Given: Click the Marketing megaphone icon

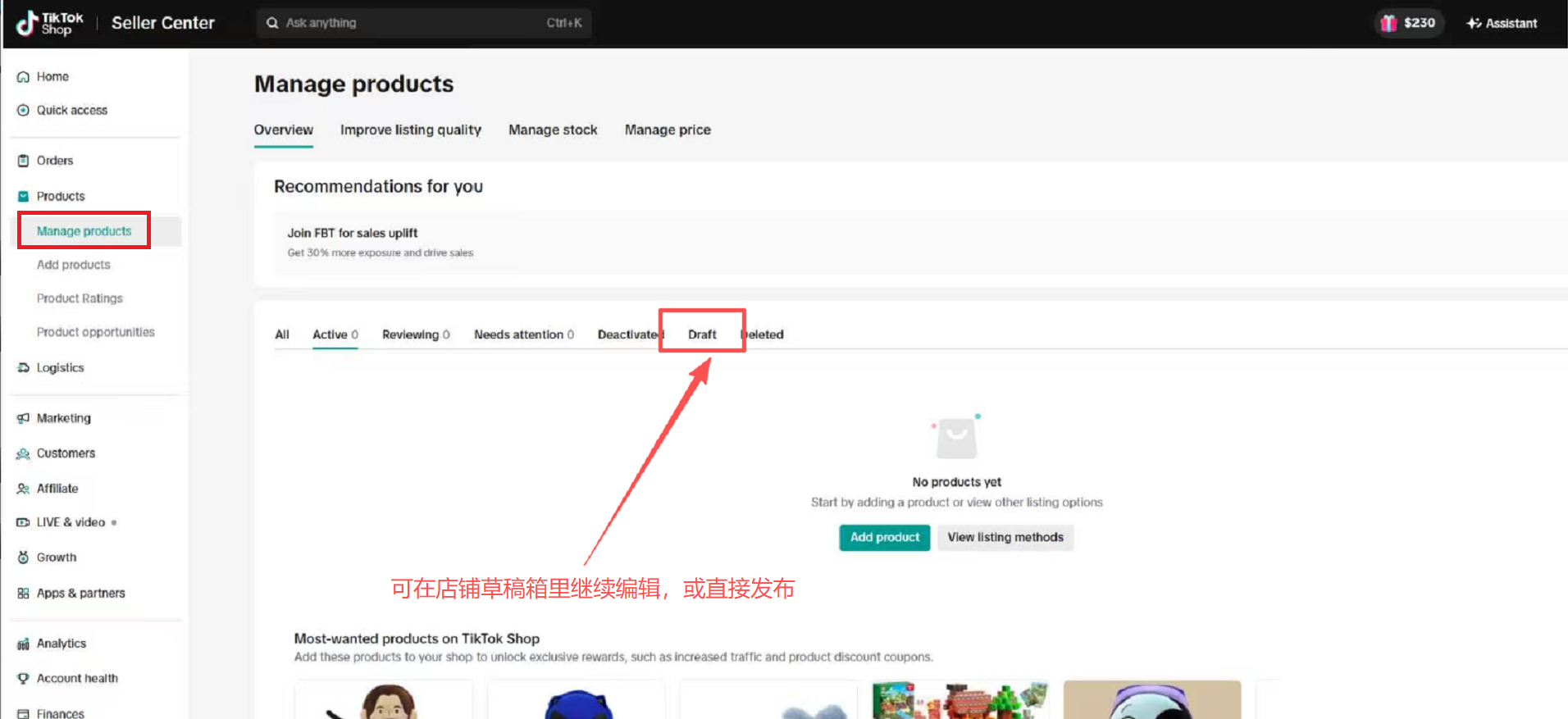Looking at the screenshot, I should point(23,418).
